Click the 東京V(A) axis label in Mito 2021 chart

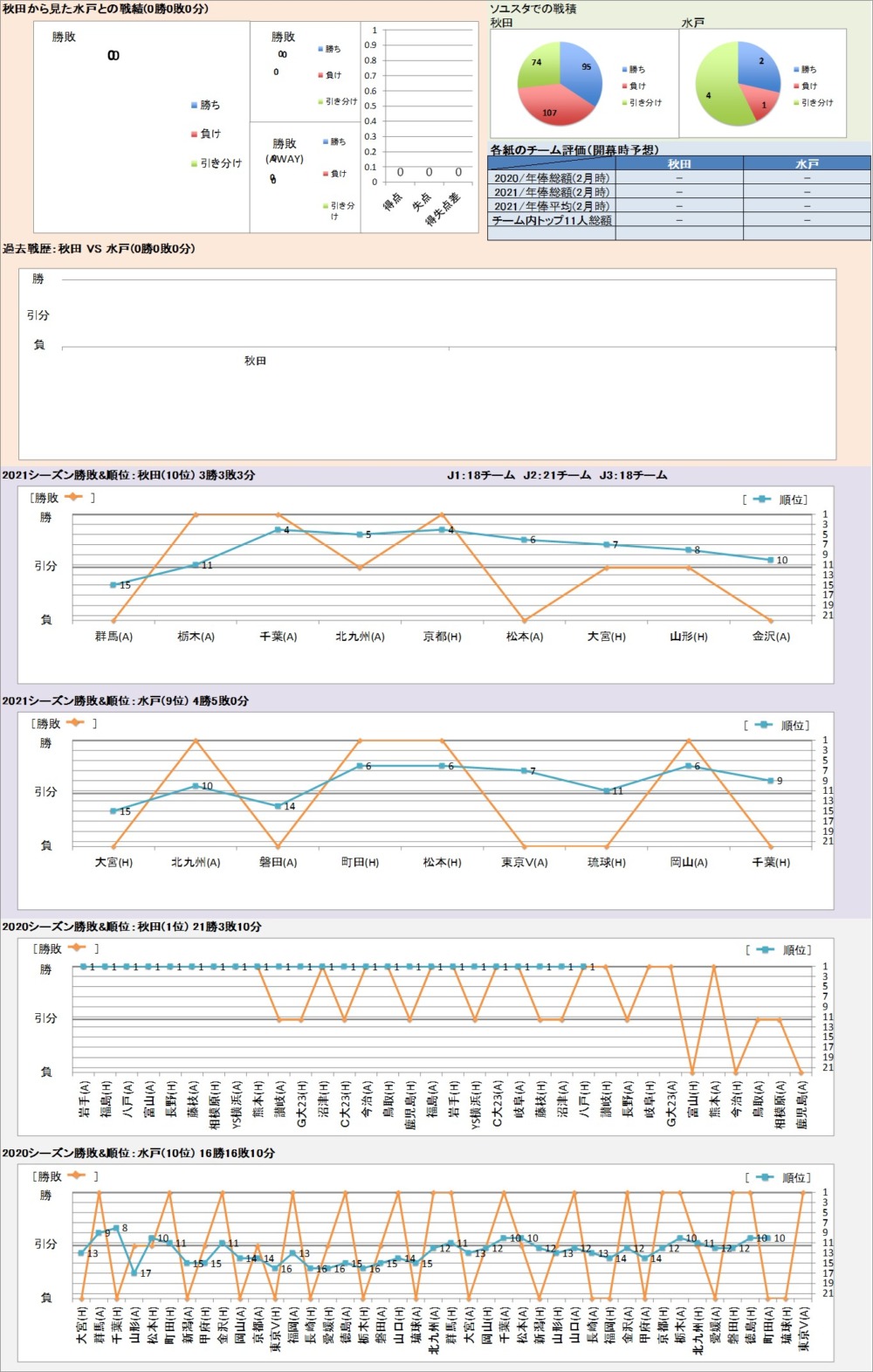click(525, 862)
